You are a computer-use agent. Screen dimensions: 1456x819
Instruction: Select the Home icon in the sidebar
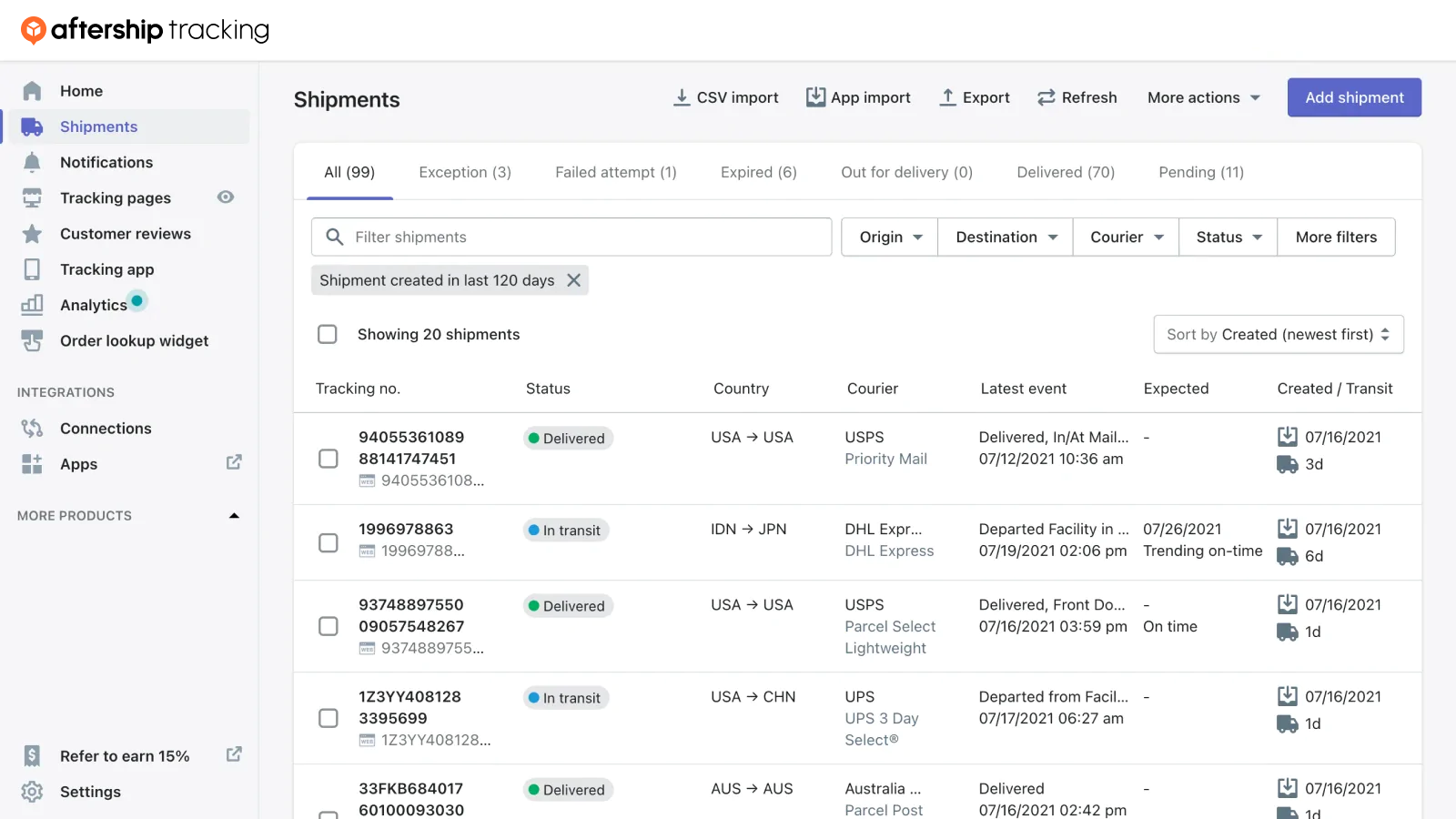(32, 90)
